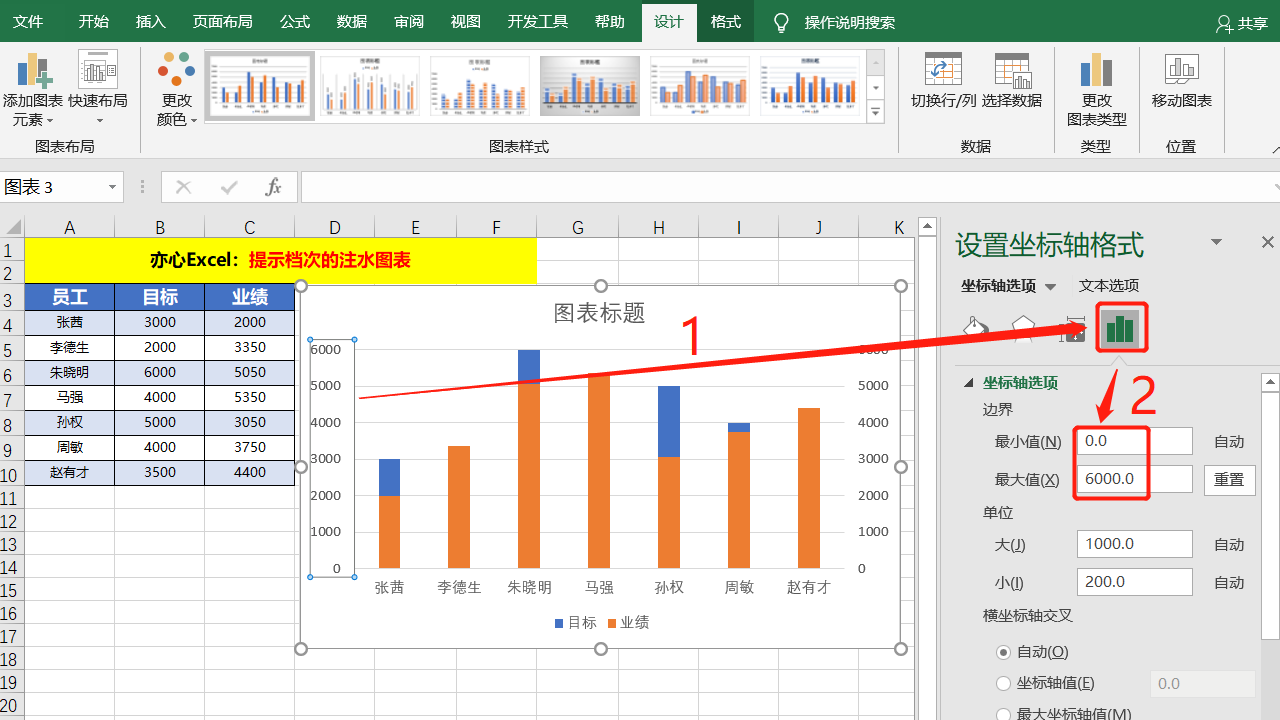Click the formula bar cancel X icon
The width and height of the screenshot is (1280, 720).
tap(183, 187)
